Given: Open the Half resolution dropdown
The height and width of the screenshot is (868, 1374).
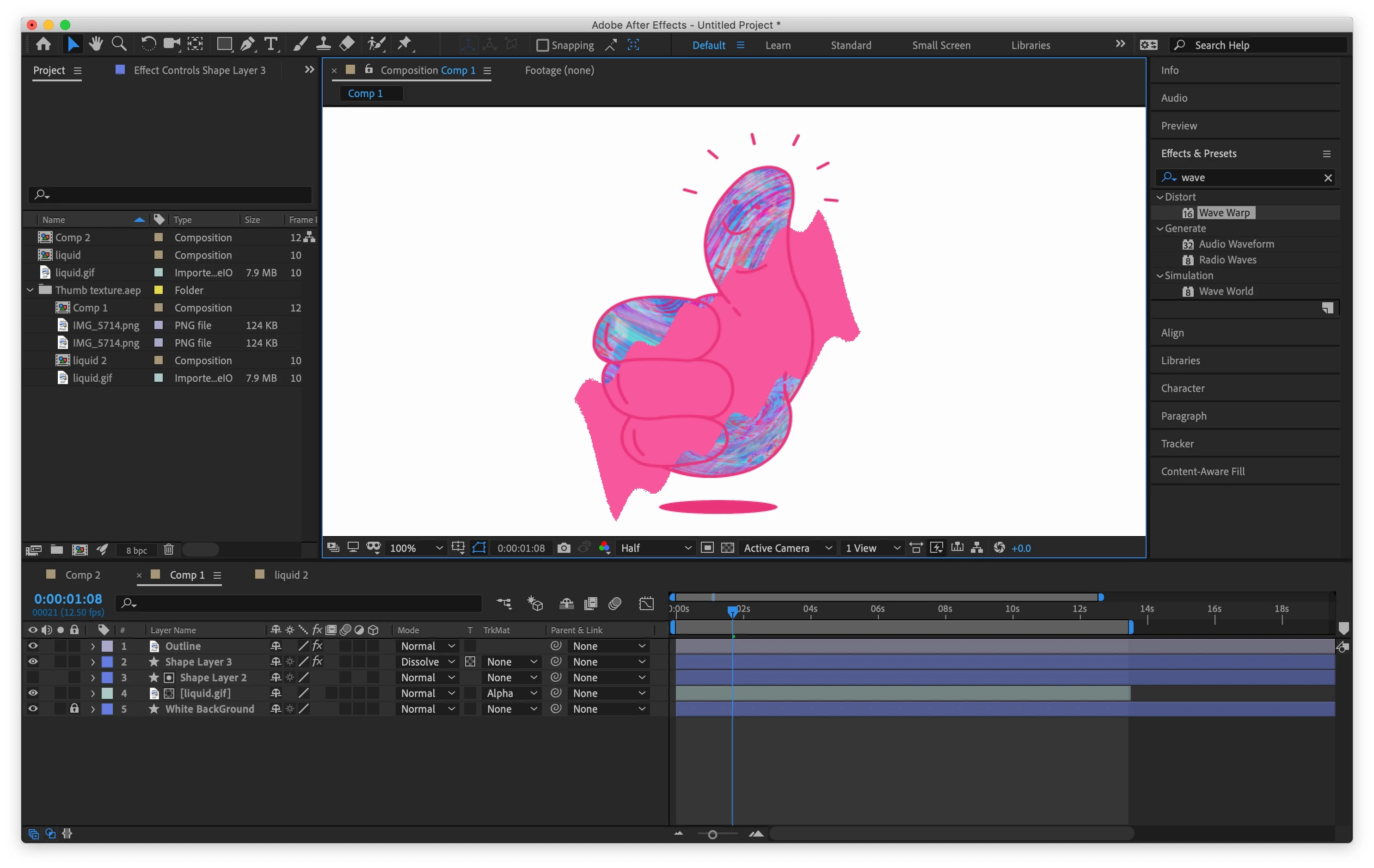Looking at the screenshot, I should [x=656, y=548].
